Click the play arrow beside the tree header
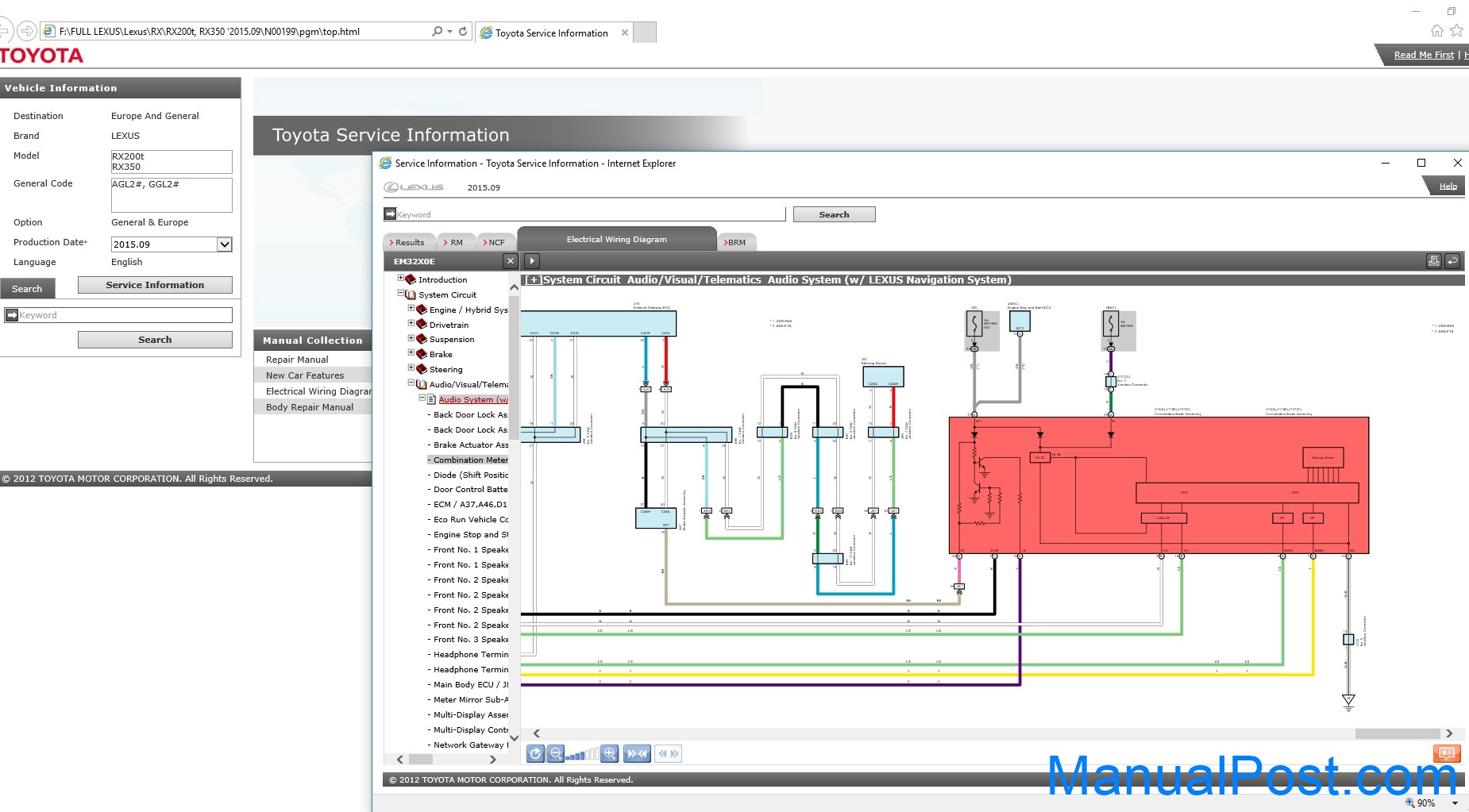The width and height of the screenshot is (1469, 812). (x=532, y=261)
